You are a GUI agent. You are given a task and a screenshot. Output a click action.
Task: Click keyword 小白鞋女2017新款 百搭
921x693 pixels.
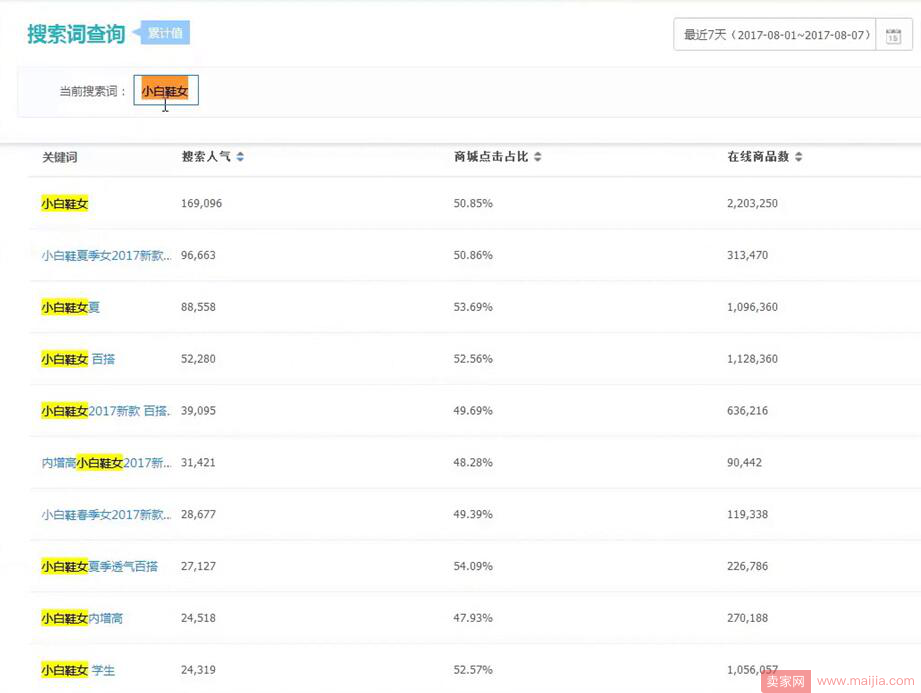(x=105, y=411)
